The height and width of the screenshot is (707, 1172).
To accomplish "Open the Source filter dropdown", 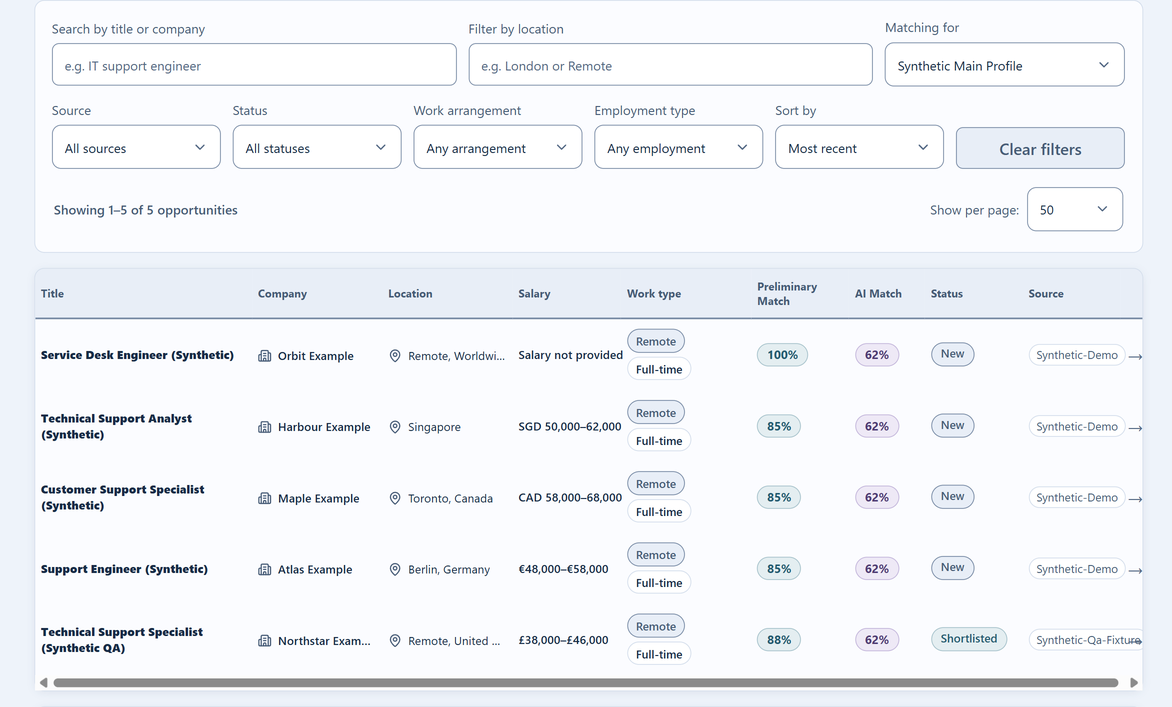I will 136,147.
